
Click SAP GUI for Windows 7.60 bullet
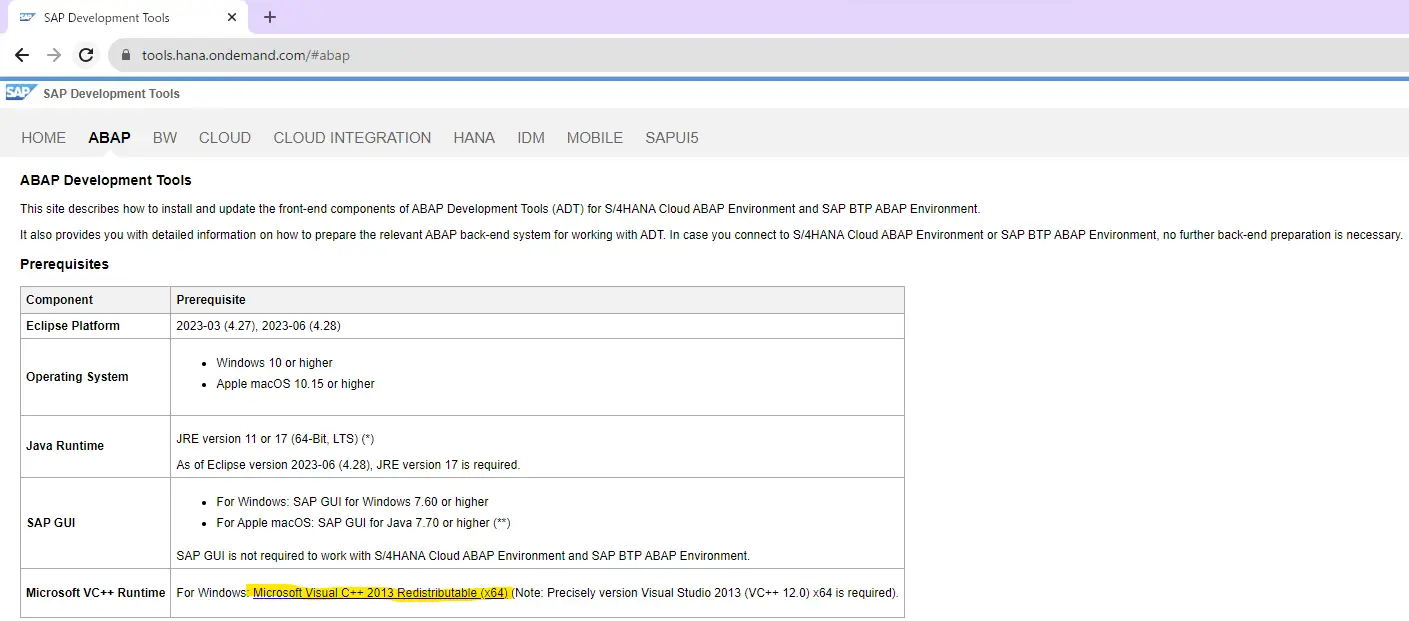(352, 502)
